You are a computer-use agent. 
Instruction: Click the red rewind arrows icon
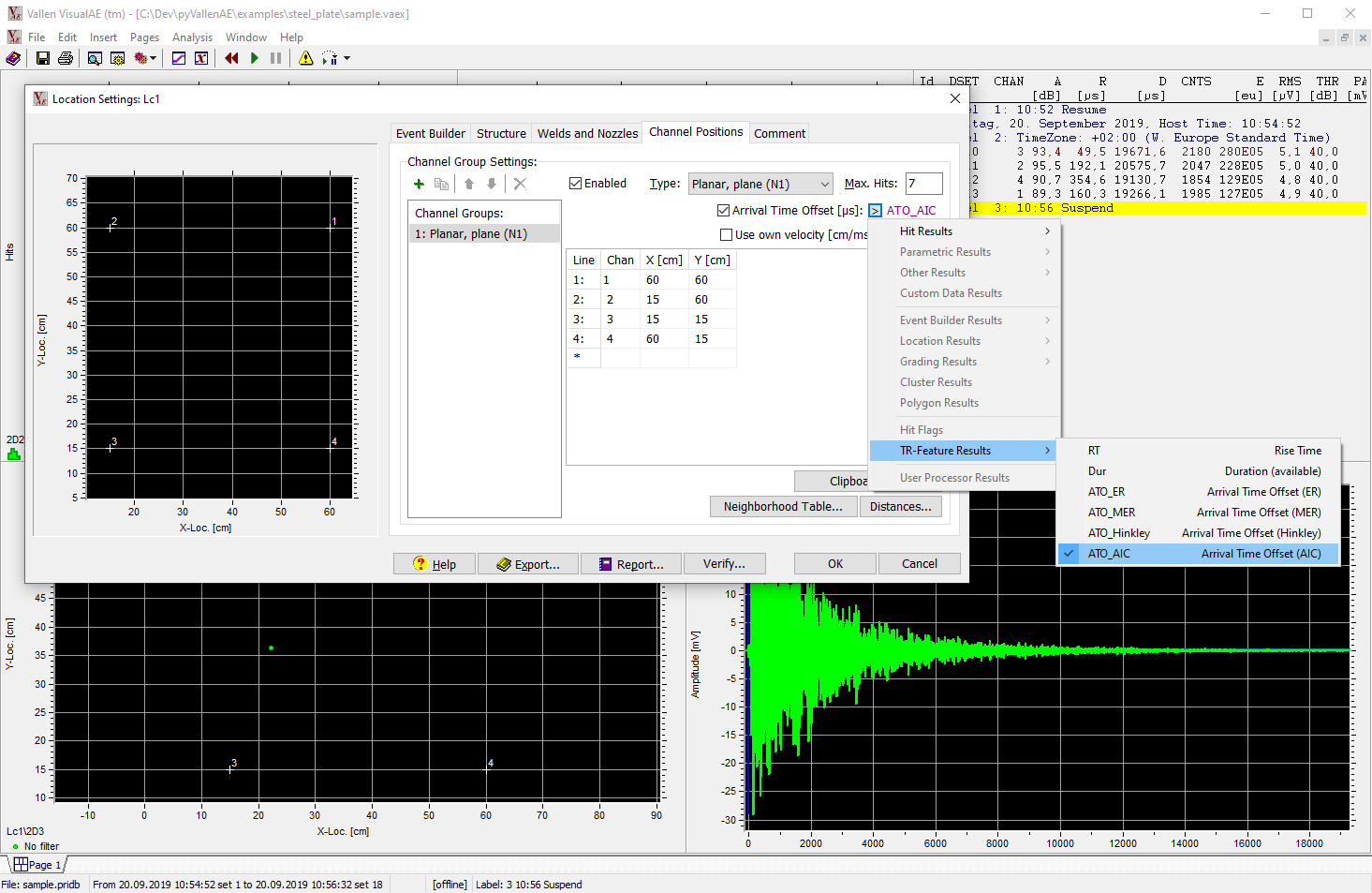[x=231, y=58]
